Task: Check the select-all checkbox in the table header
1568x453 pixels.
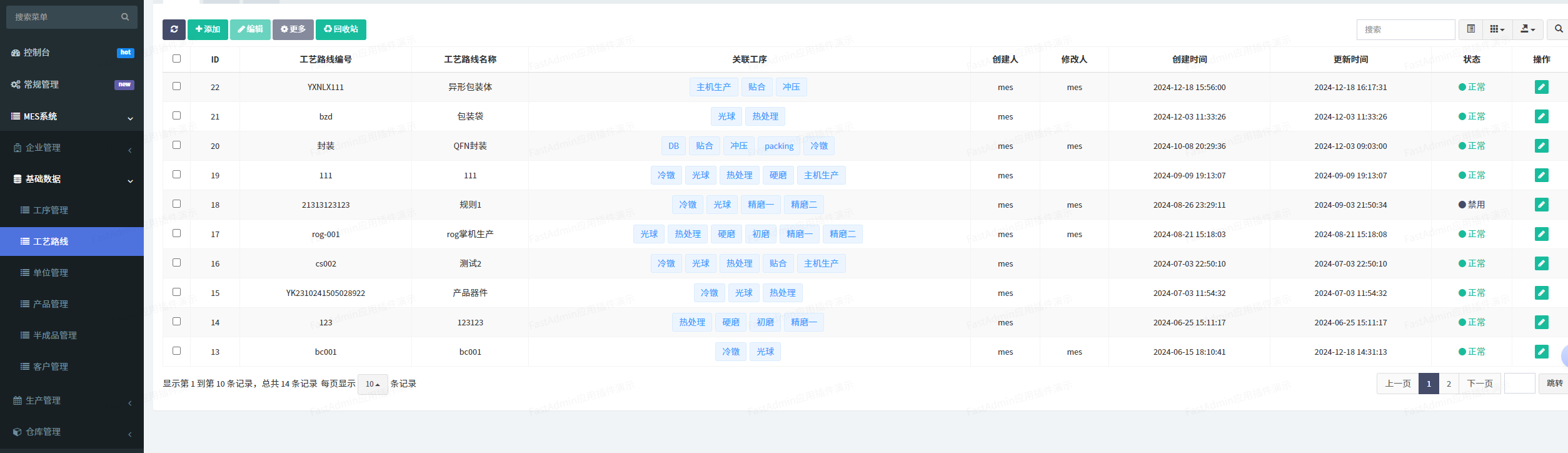Action: pos(176,59)
